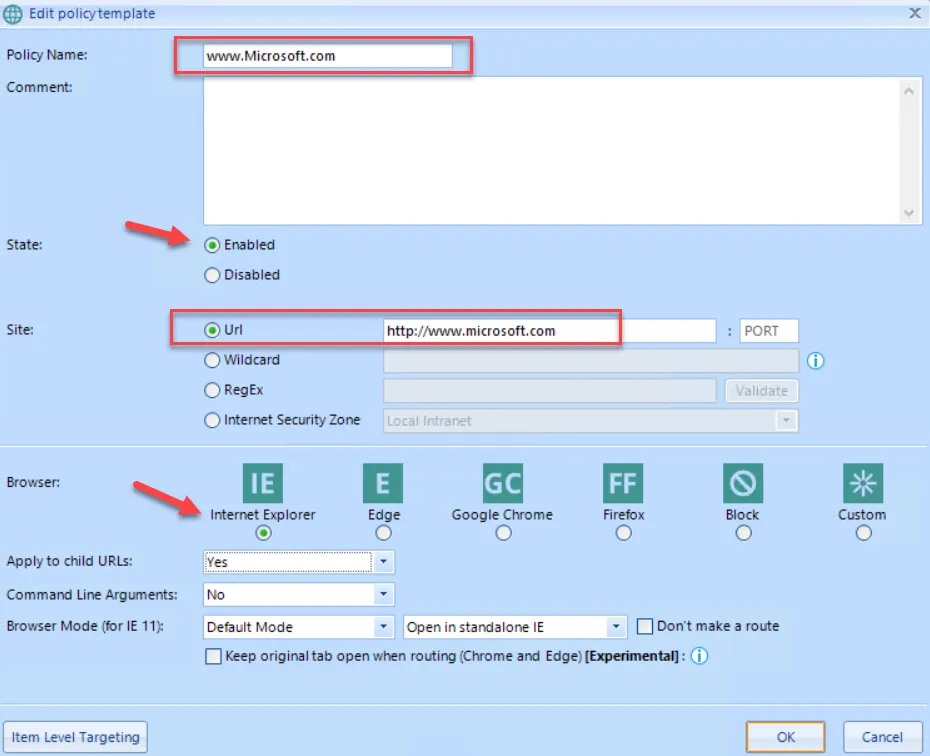Click the OK button
Viewport: 930px width, 756px height.
(785, 737)
